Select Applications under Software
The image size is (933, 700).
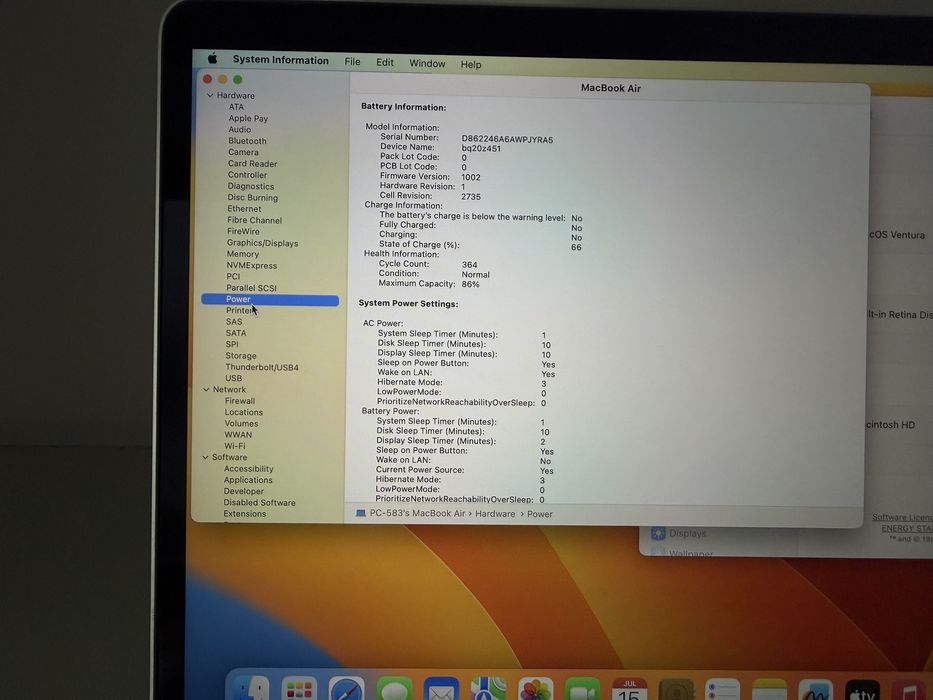[248, 480]
